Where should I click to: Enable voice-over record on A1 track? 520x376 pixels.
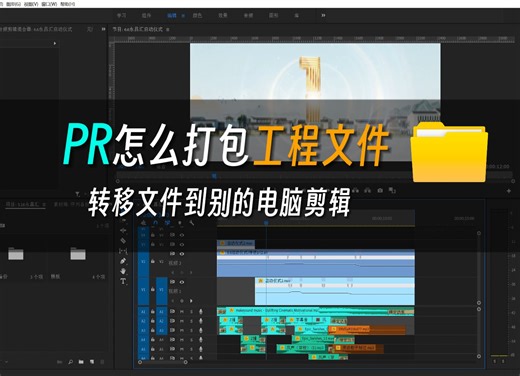[x=201, y=311]
